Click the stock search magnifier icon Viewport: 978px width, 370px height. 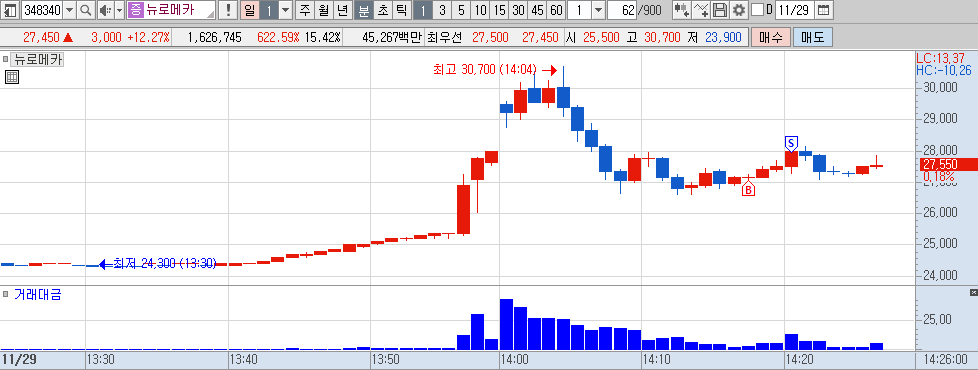click(85, 10)
